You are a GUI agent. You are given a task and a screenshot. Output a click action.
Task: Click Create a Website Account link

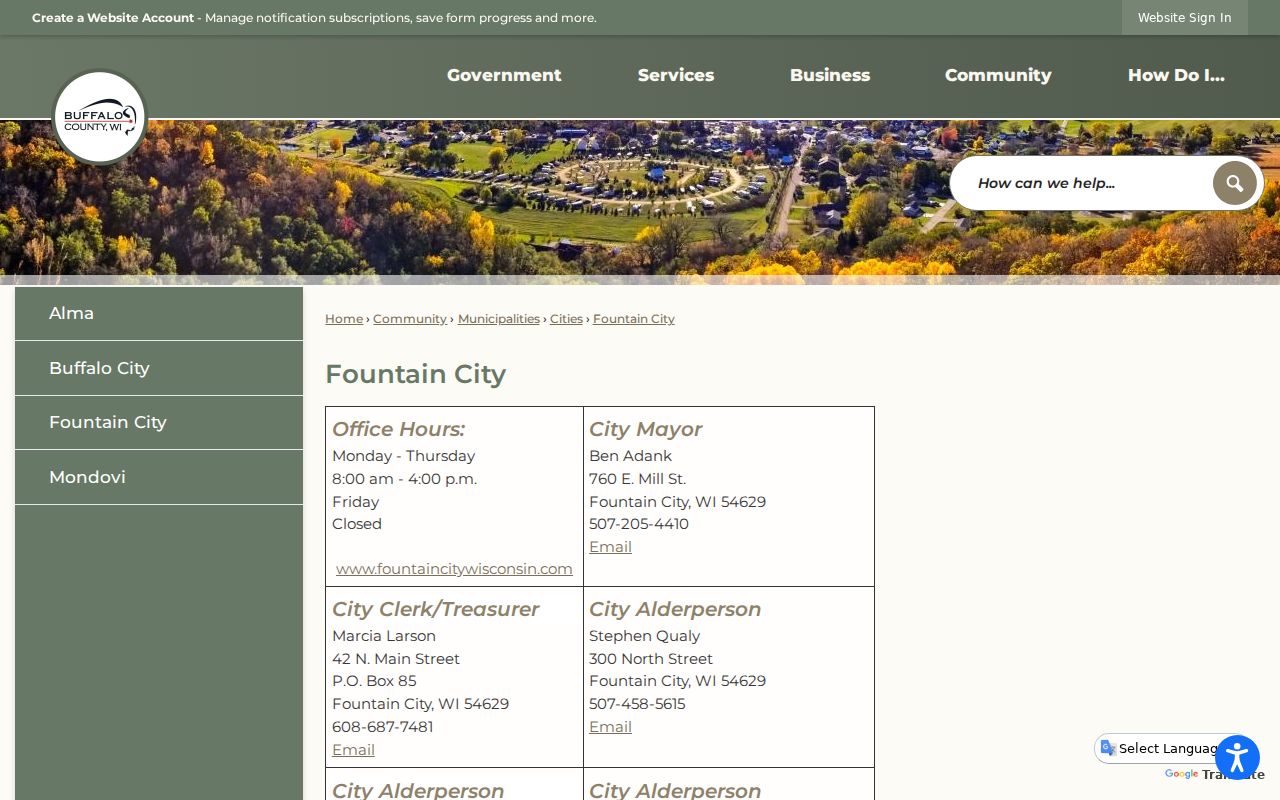coord(113,17)
